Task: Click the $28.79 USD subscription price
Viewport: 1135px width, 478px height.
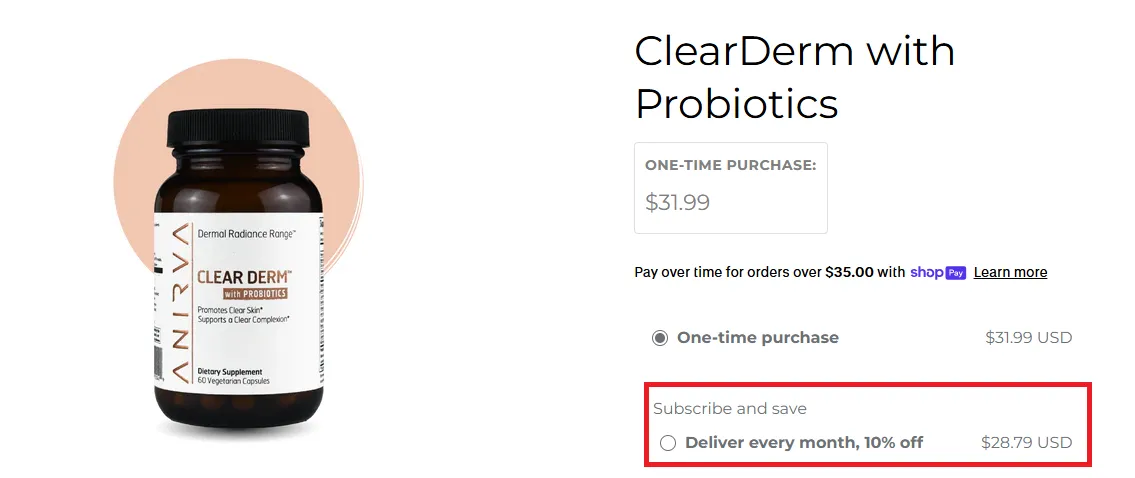Action: click(x=1026, y=442)
